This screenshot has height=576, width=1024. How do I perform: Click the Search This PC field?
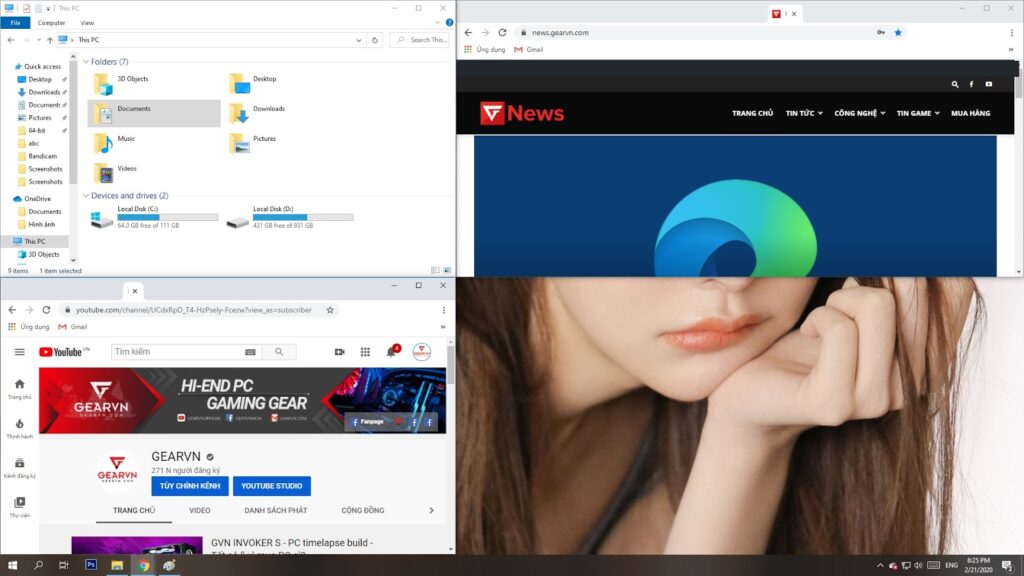(x=421, y=40)
